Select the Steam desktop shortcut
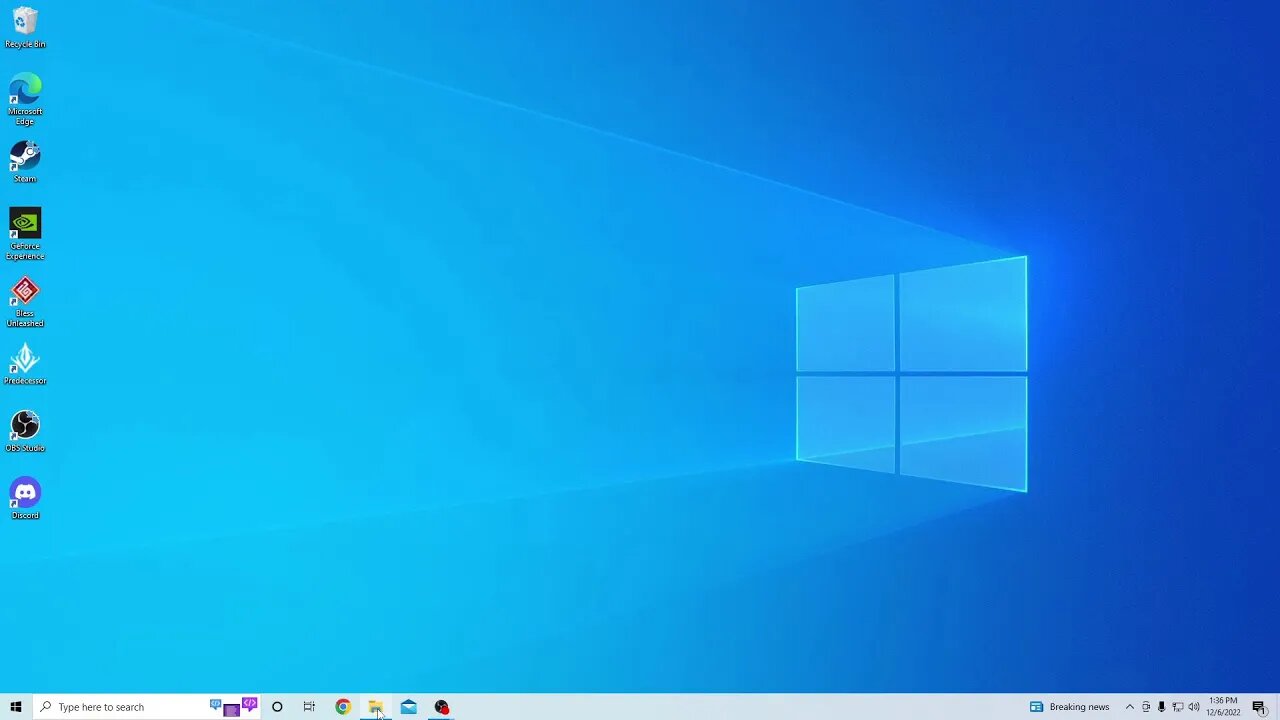Screen dimensions: 1280x720 click(x=25, y=161)
